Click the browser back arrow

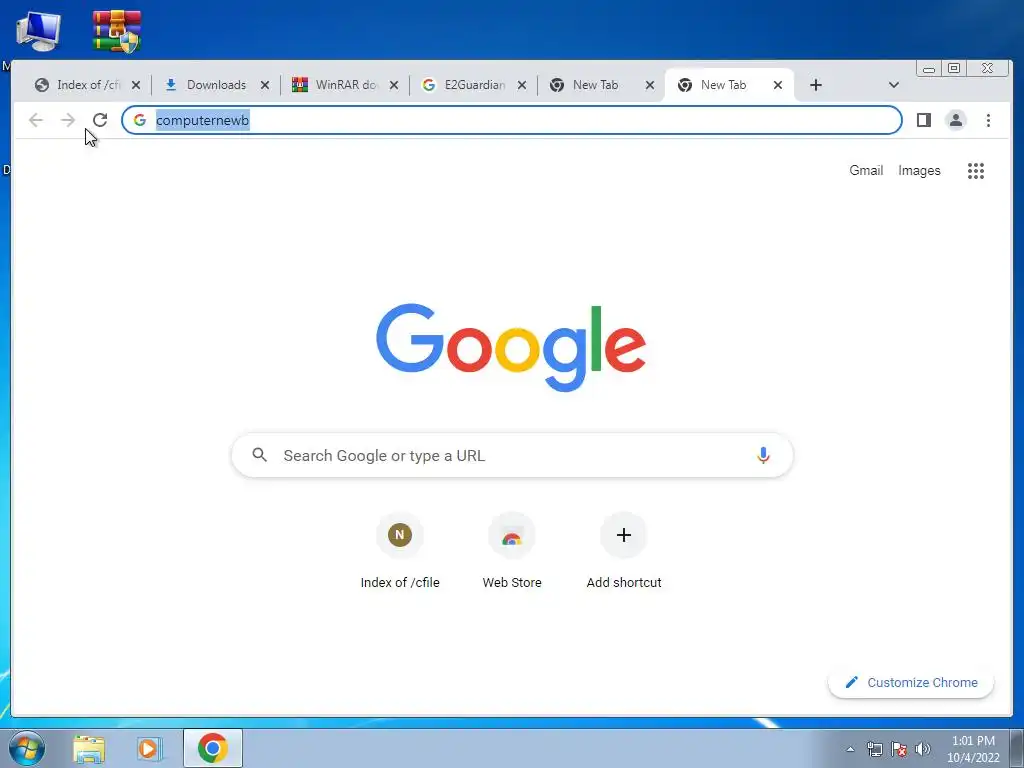[36, 120]
